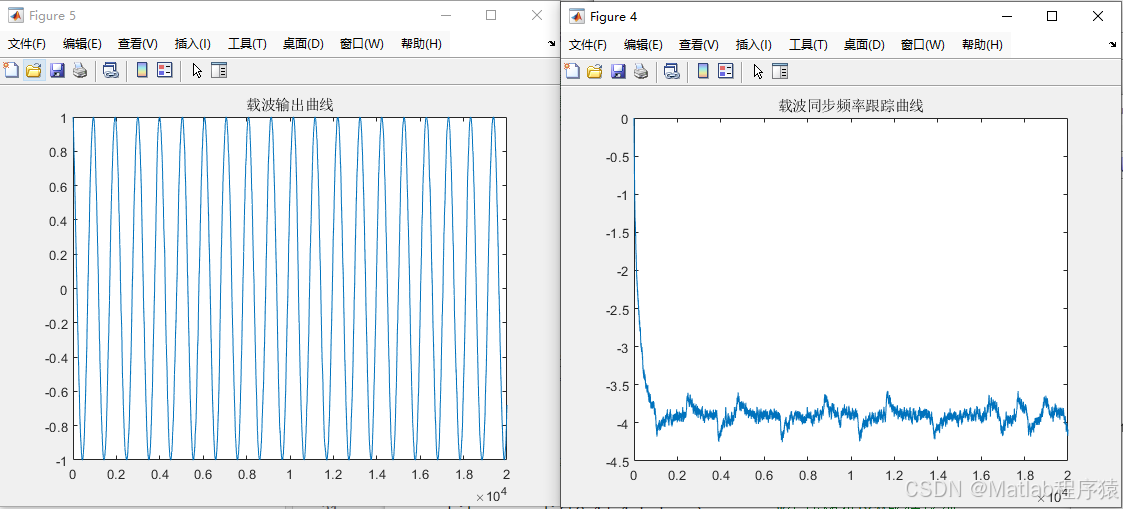Click MATLAB logo icon in Figure 4 title bar

pos(576,16)
